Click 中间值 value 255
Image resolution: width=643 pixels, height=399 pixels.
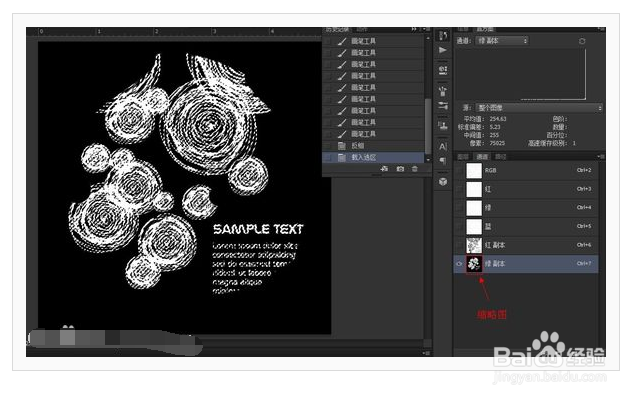pos(494,135)
